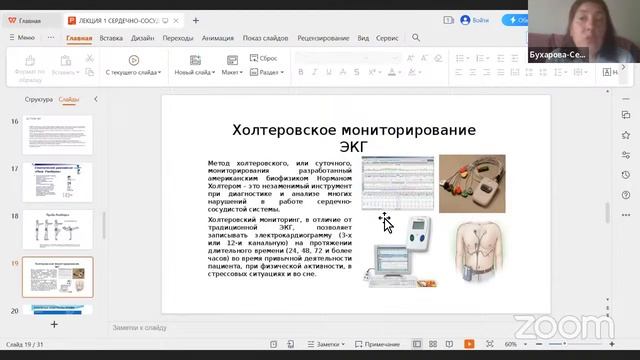Switch to the Слайды tab in the panel
This screenshot has height=360, width=640.
[x=69, y=99]
